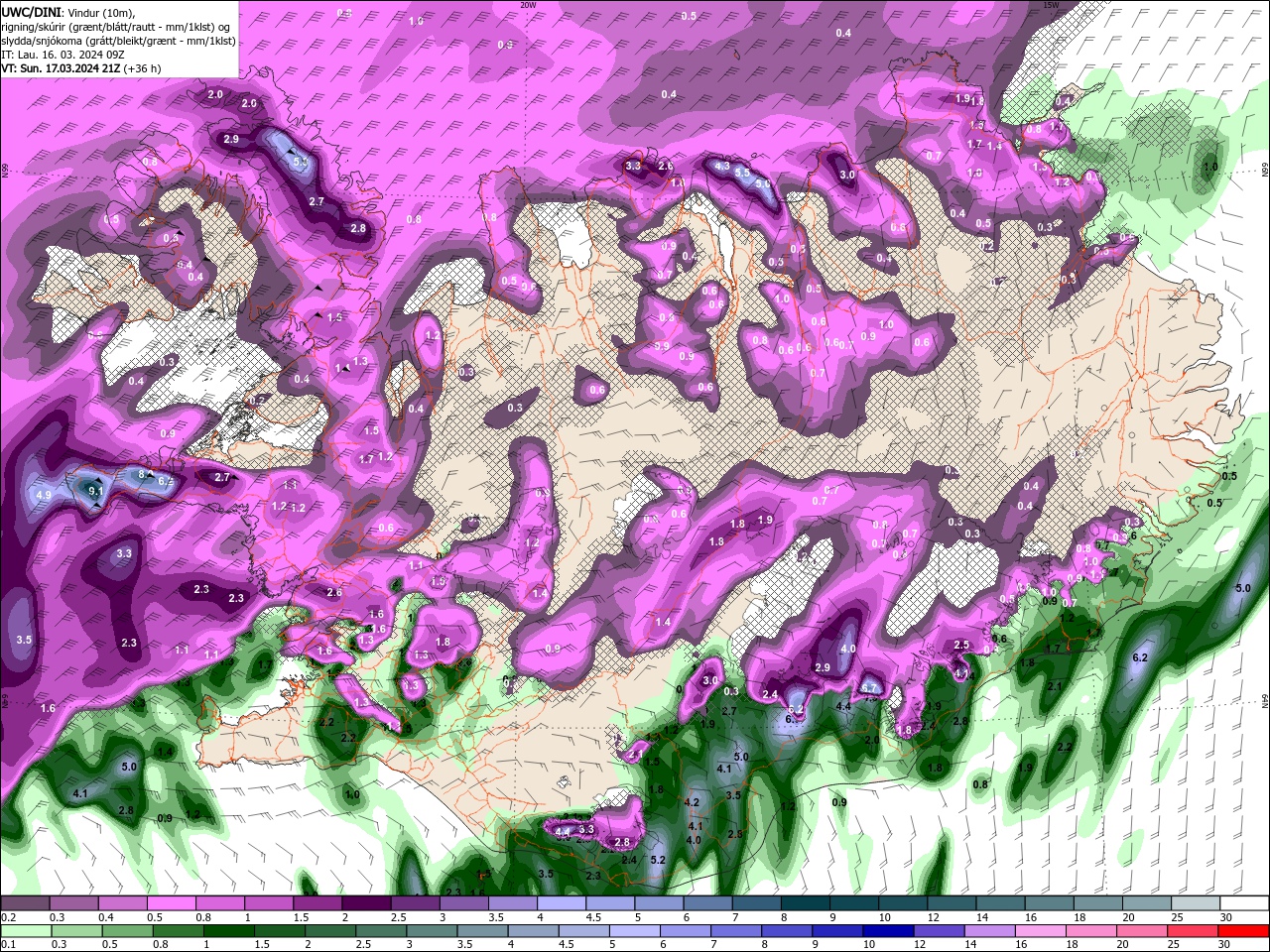Click the darkest purple 2 mm snow legend swatch
1270x952 pixels.
[x=367, y=903]
